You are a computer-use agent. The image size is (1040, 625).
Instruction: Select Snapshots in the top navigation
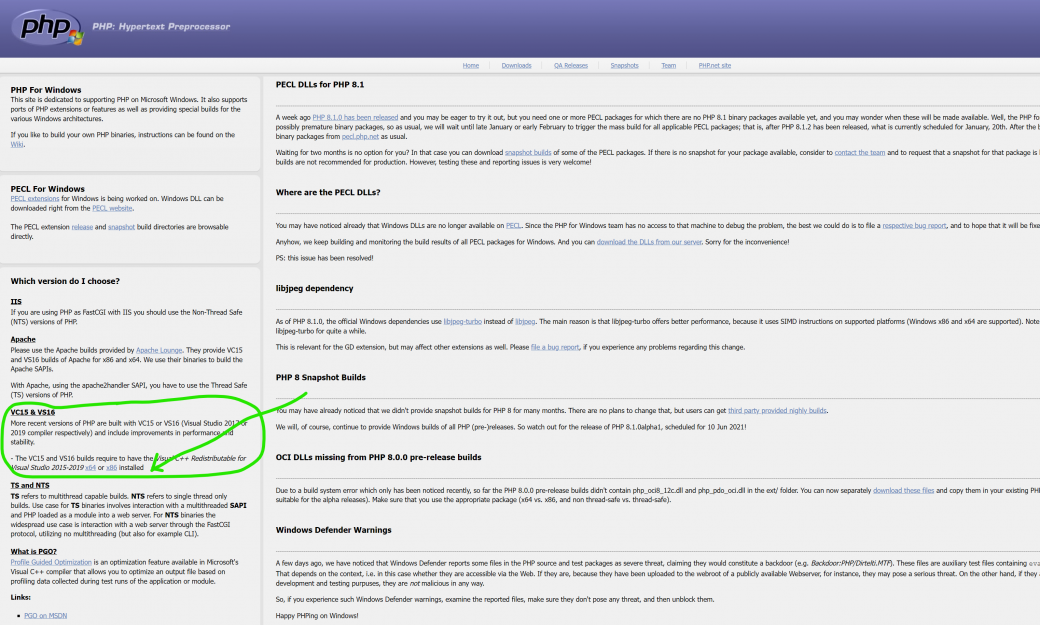624,65
